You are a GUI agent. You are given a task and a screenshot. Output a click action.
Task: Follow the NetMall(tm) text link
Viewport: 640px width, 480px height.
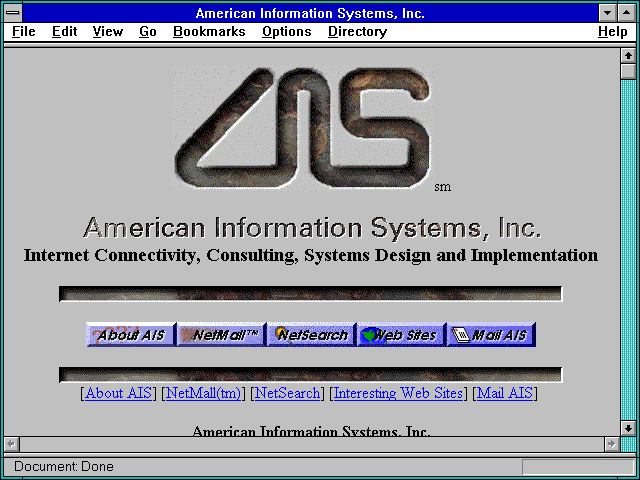pyautogui.click(x=203, y=393)
